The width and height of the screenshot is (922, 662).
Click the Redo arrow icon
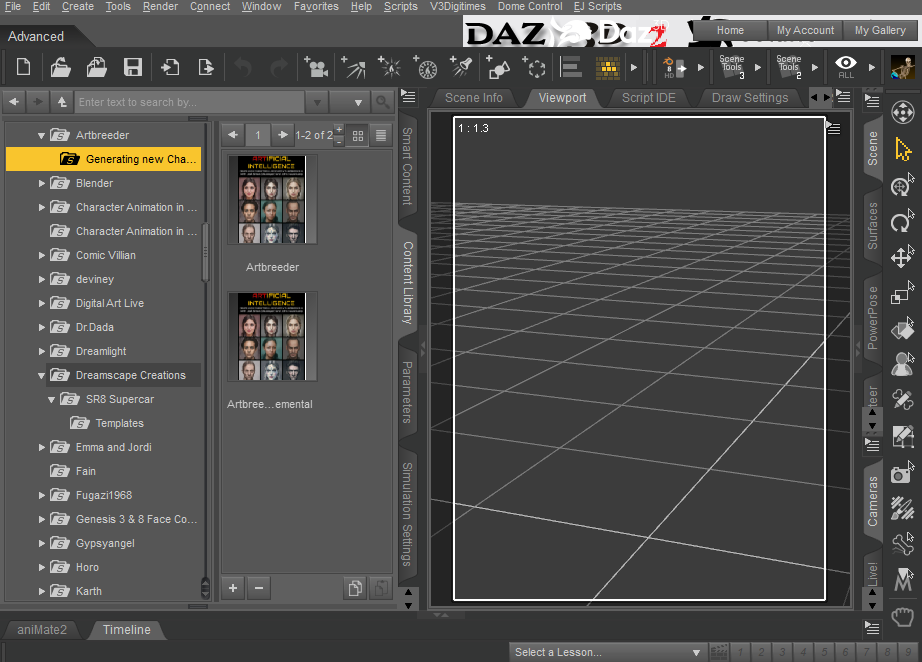pyautogui.click(x=279, y=67)
